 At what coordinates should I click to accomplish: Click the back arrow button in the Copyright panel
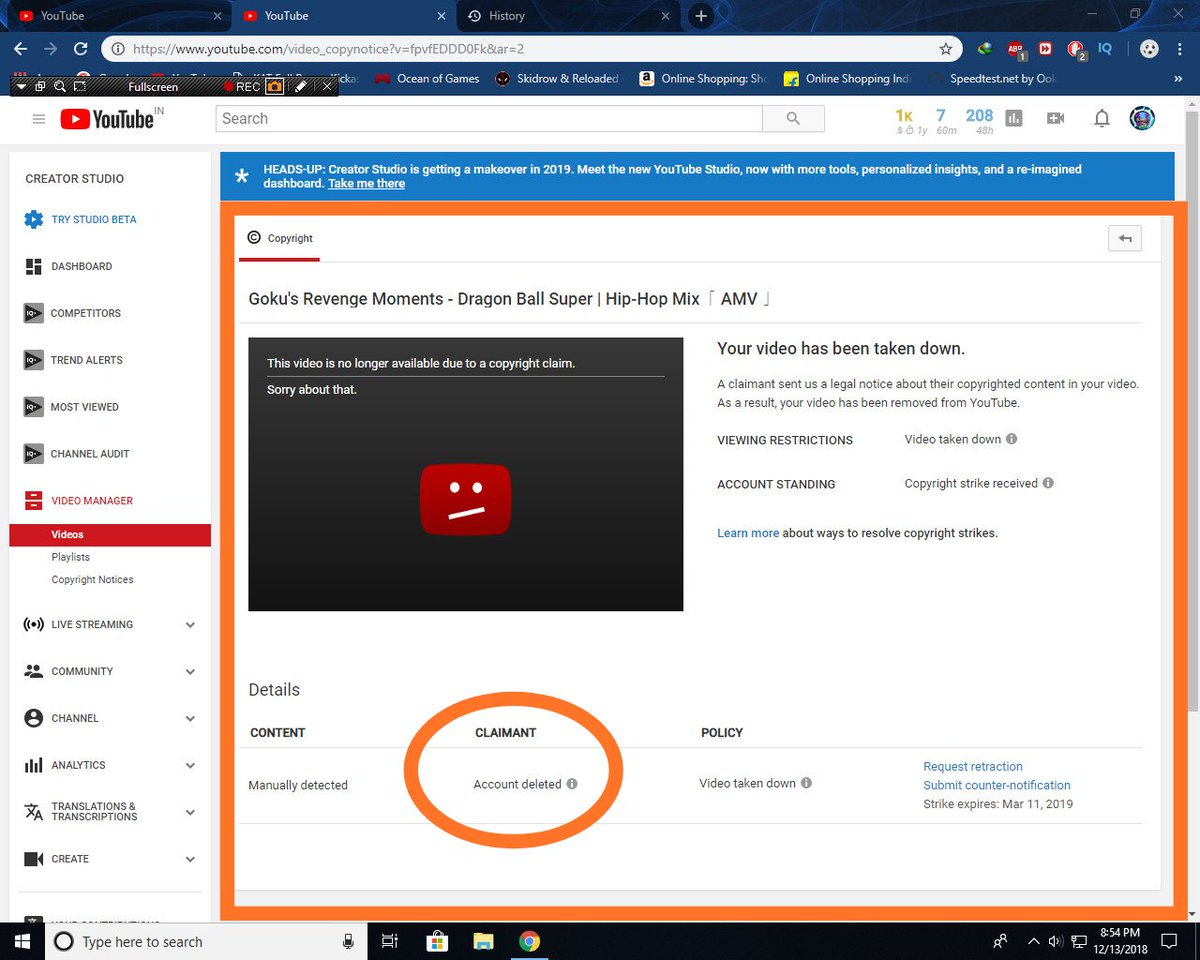pos(1125,238)
